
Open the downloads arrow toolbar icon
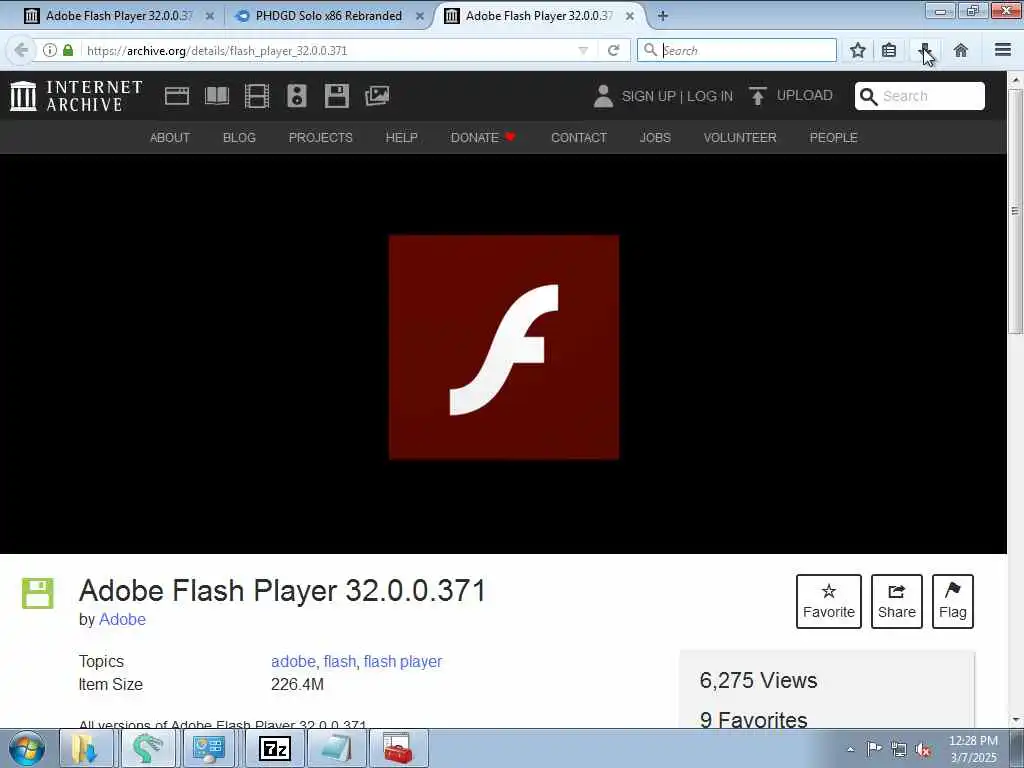(x=925, y=50)
